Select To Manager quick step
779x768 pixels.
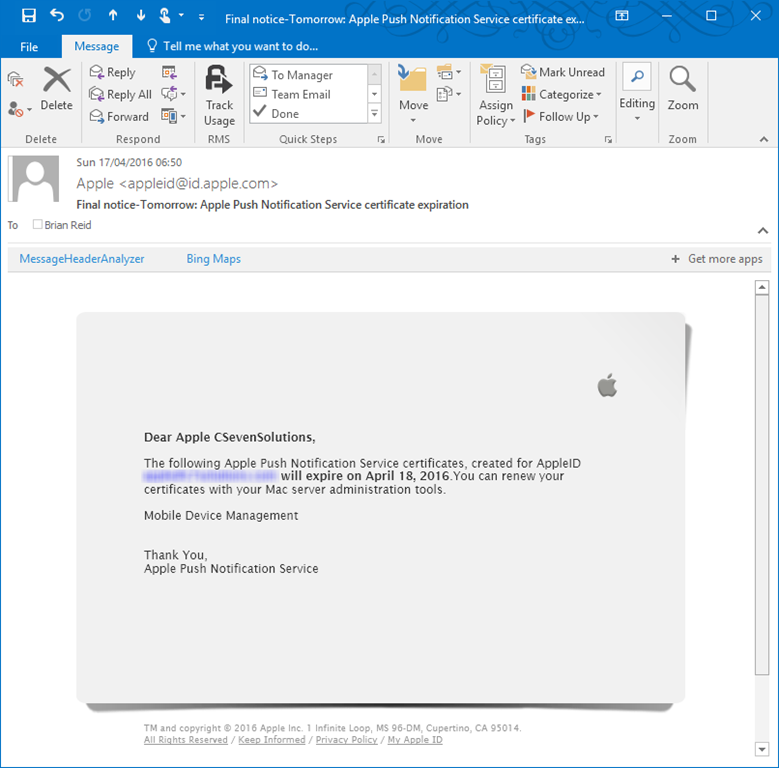click(309, 75)
